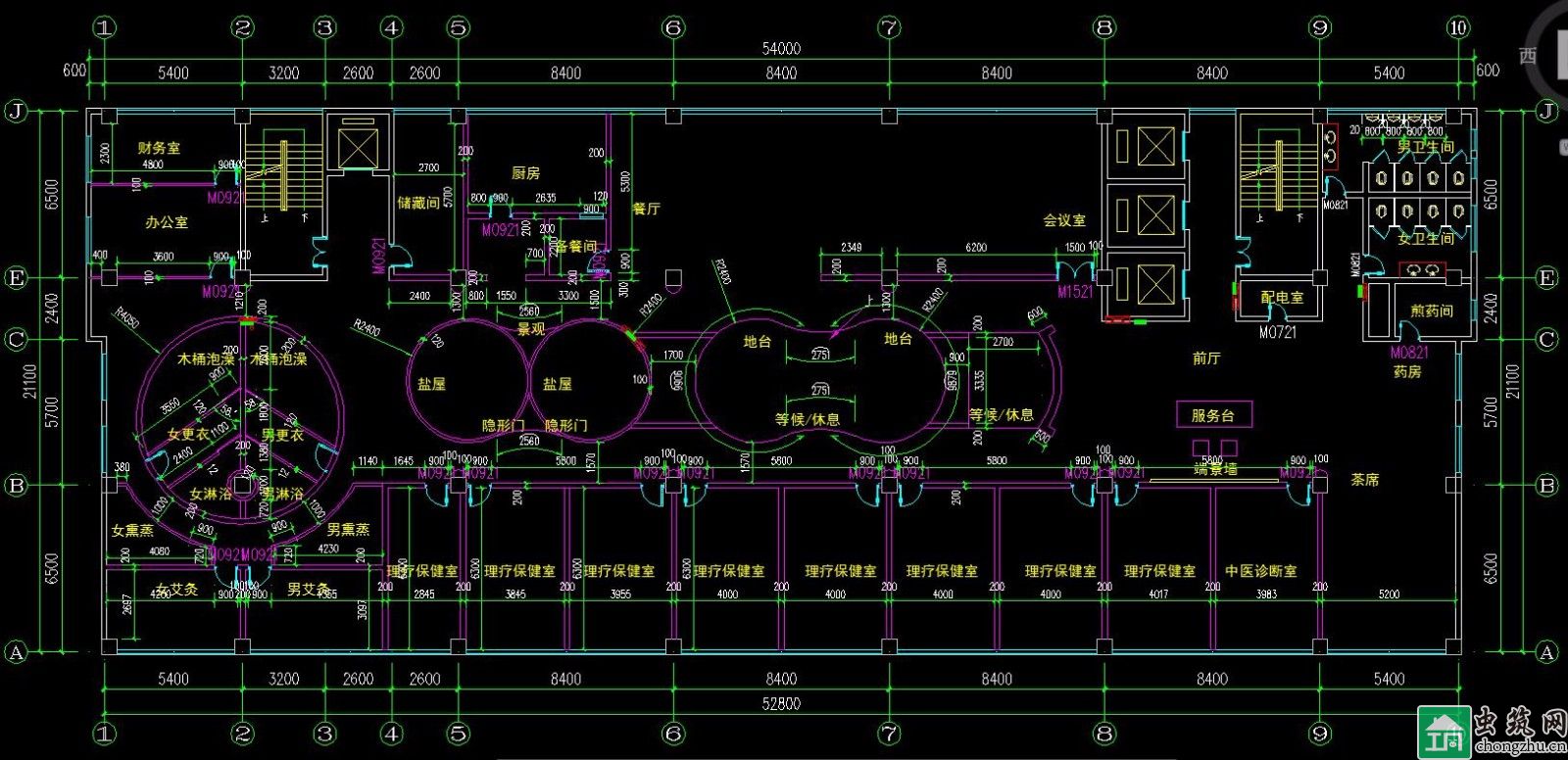Select the J axis bubble on the left side

point(16,111)
